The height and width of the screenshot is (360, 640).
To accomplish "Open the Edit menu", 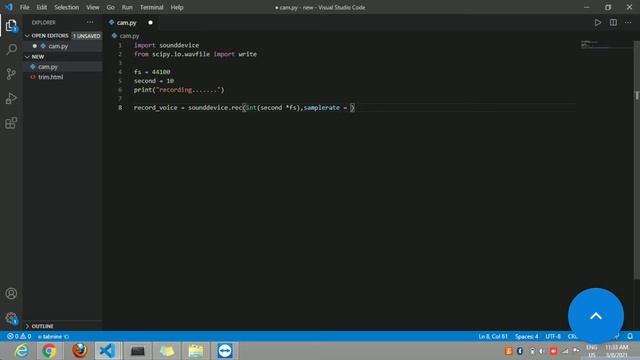I will pos(42,7).
